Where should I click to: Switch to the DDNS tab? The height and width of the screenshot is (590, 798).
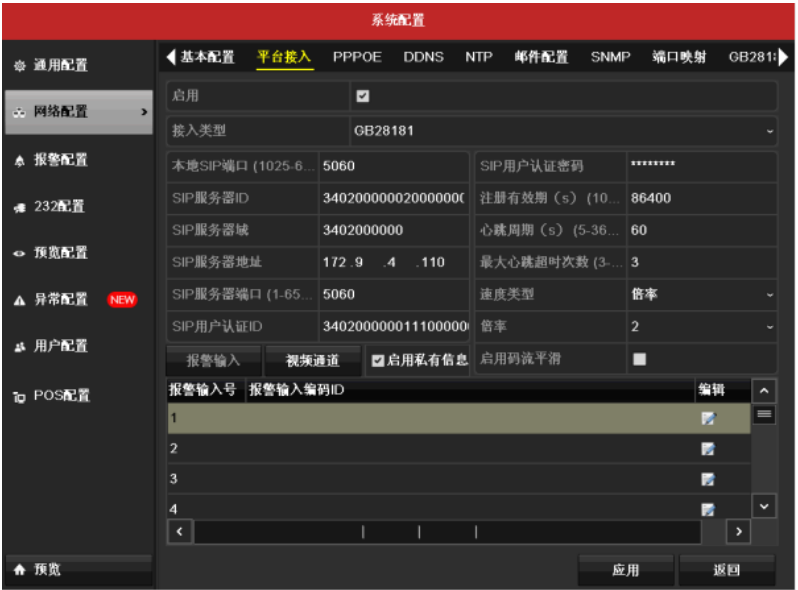pyautogui.click(x=423, y=57)
